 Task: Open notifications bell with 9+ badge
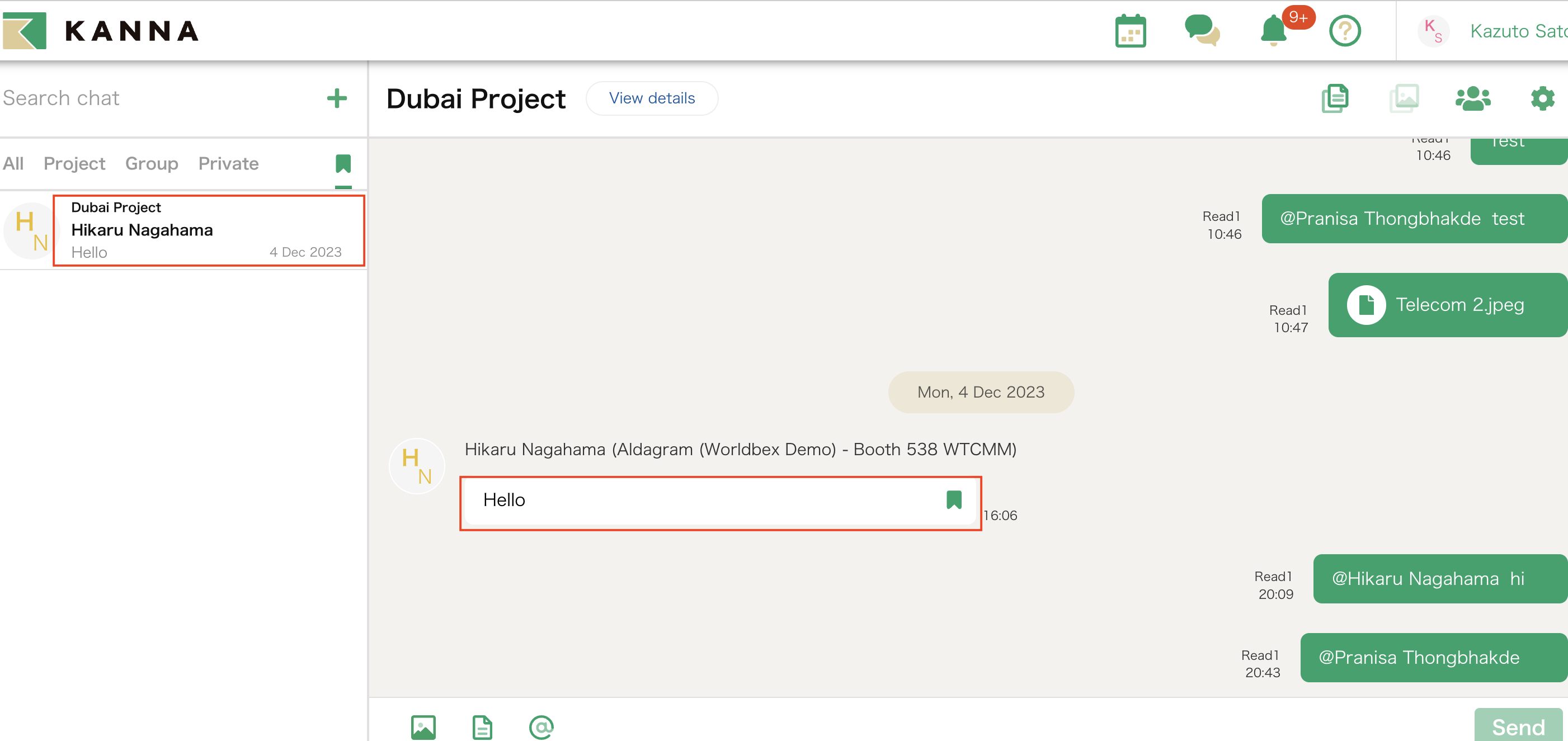(x=1273, y=31)
